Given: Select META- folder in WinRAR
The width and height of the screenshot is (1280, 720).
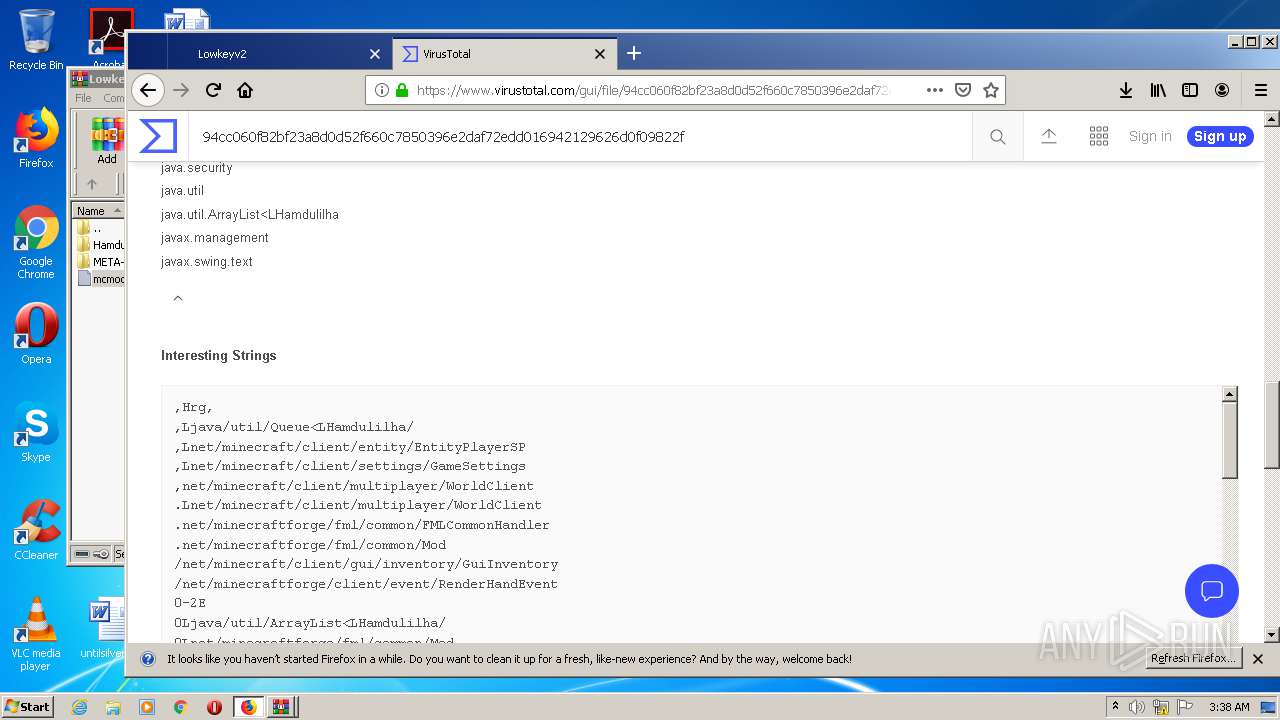Looking at the screenshot, I should click(100, 262).
